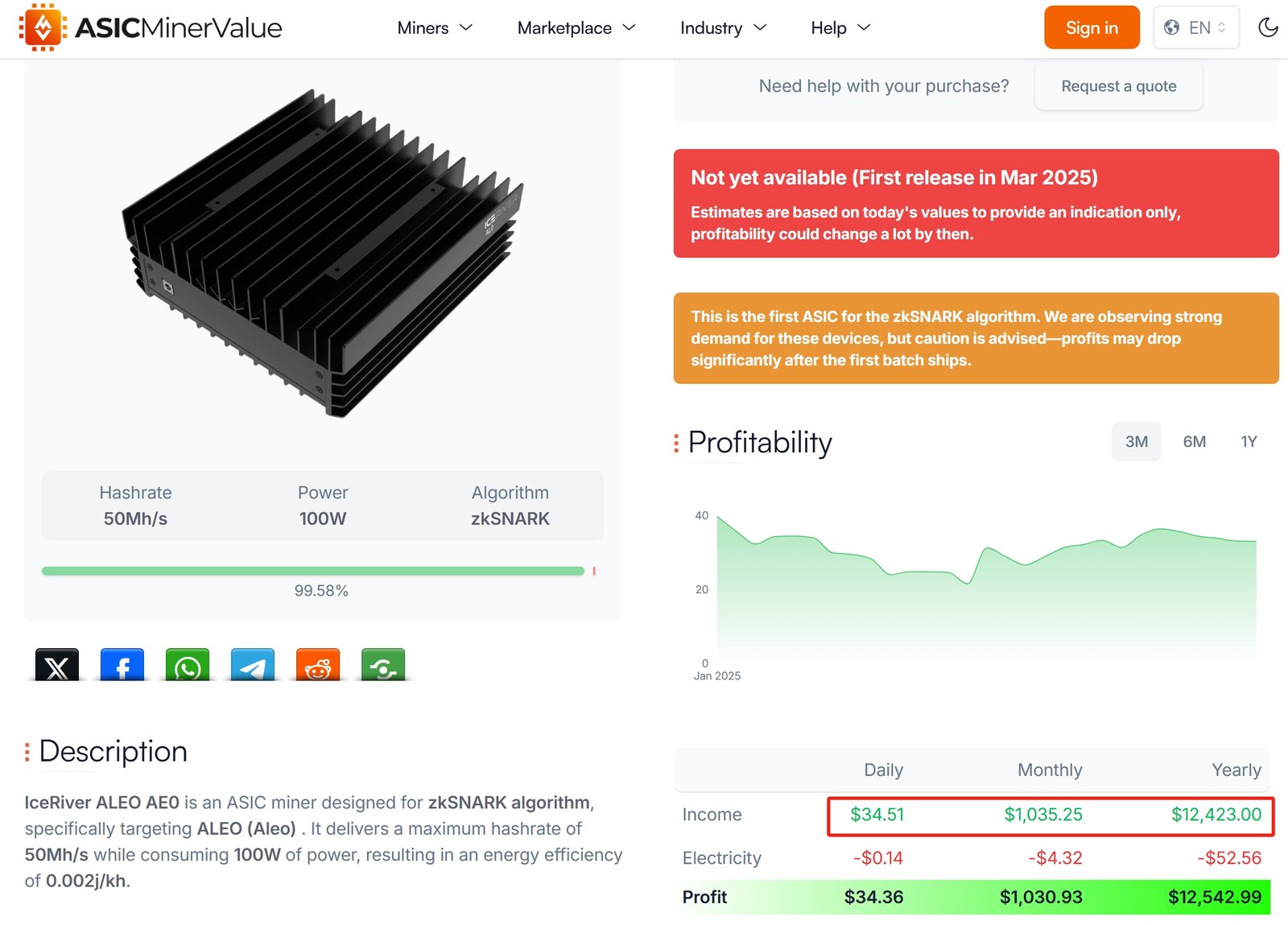Switch the profitability chart to 6M
The height and width of the screenshot is (925, 1288).
(x=1195, y=441)
